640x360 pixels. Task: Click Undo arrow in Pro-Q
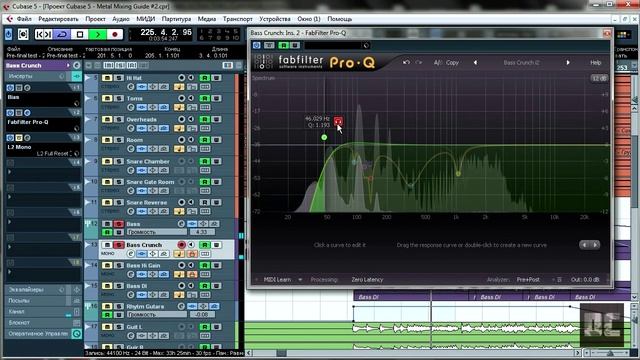(406, 62)
